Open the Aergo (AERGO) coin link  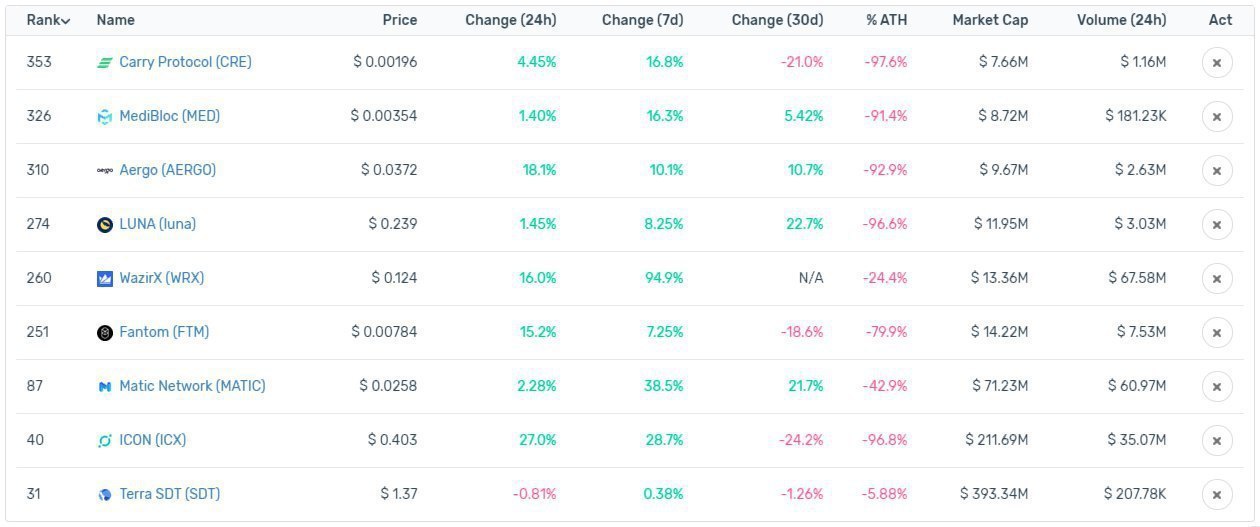coord(167,170)
